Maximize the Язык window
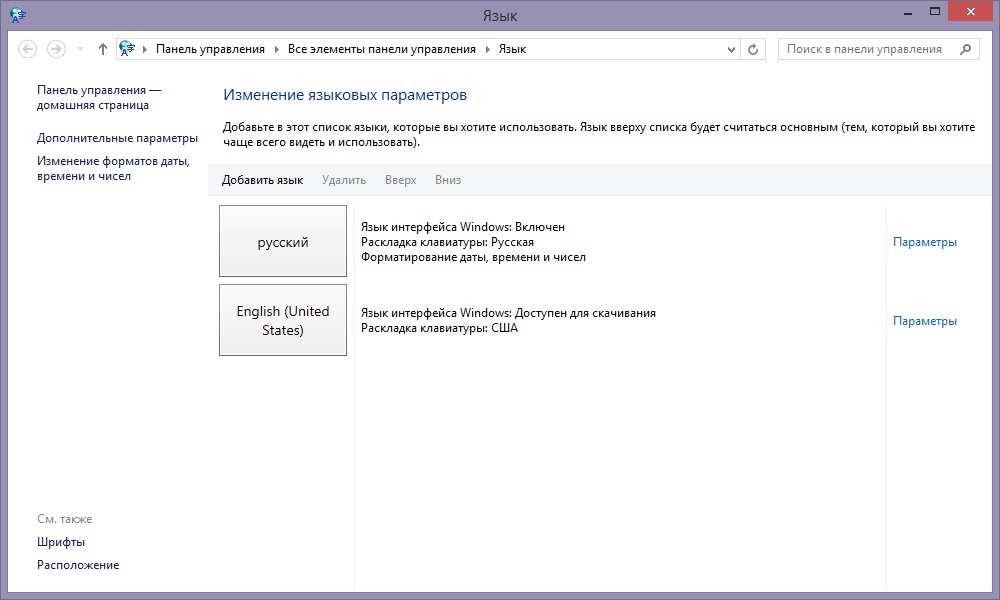Viewport: 1000px width, 600px height. coord(935,12)
